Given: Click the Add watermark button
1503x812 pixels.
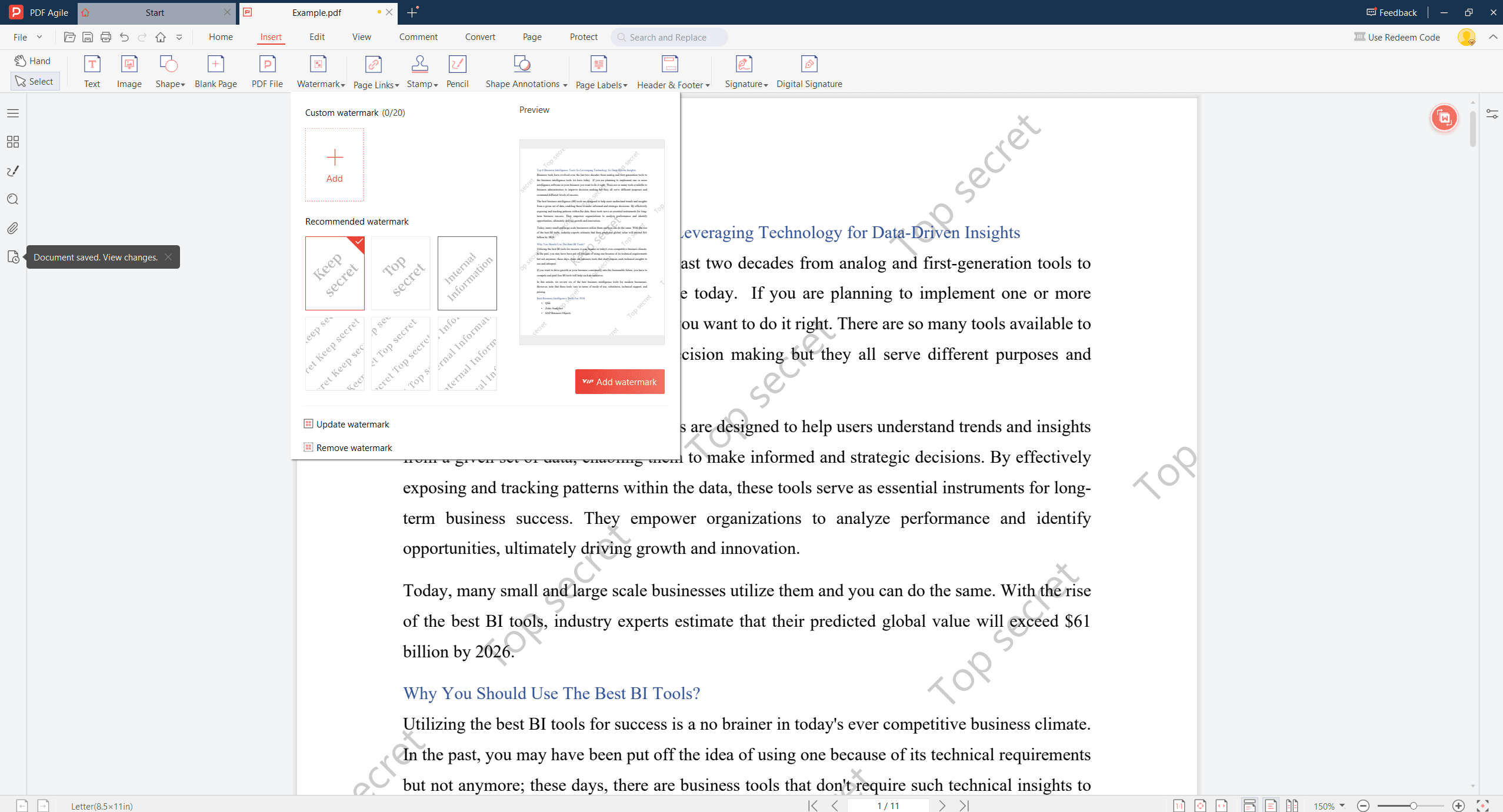Looking at the screenshot, I should [x=619, y=382].
